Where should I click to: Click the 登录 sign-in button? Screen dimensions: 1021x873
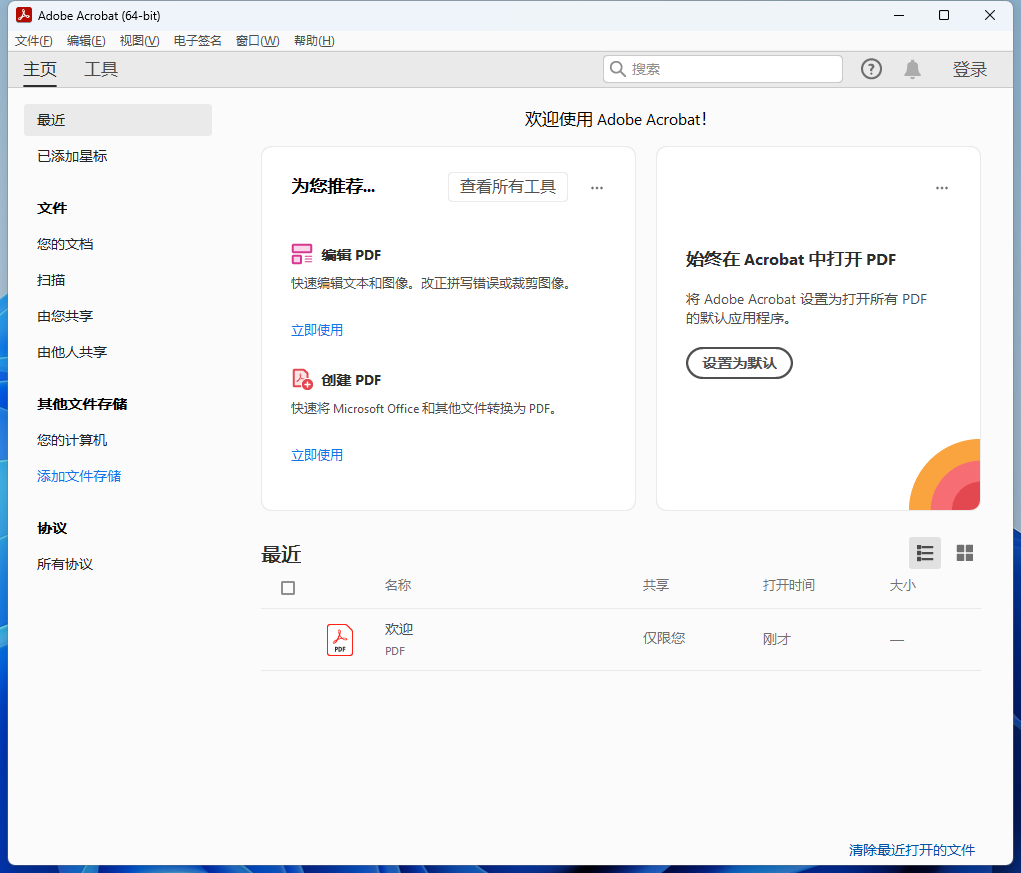(970, 69)
